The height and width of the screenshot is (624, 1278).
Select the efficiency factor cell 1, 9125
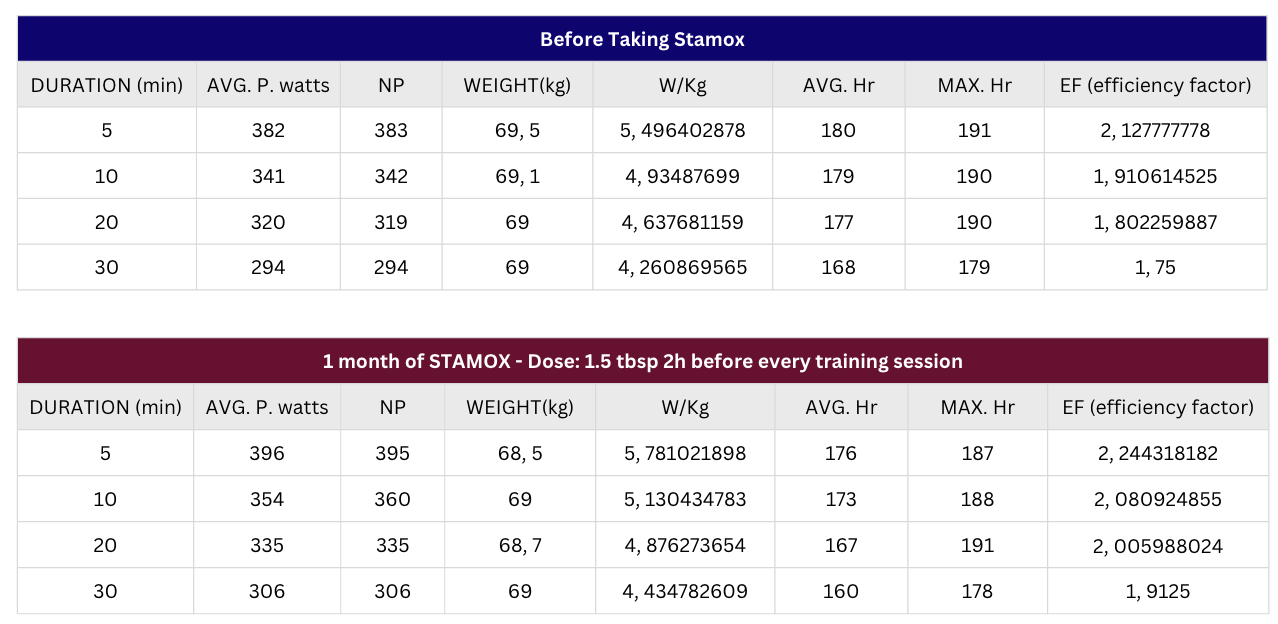coord(1156,591)
